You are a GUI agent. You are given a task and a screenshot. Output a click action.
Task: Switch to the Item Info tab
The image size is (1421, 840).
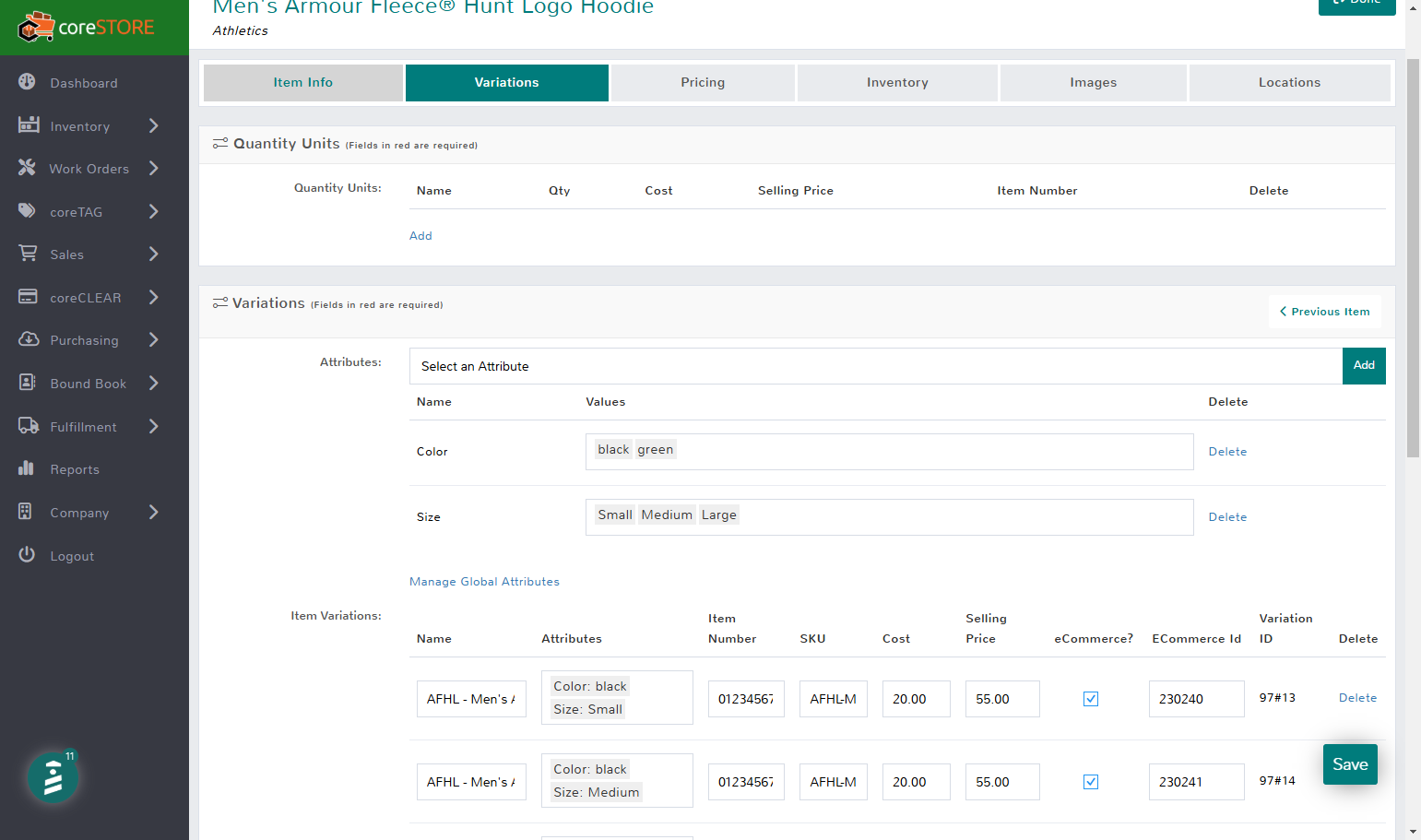click(303, 82)
